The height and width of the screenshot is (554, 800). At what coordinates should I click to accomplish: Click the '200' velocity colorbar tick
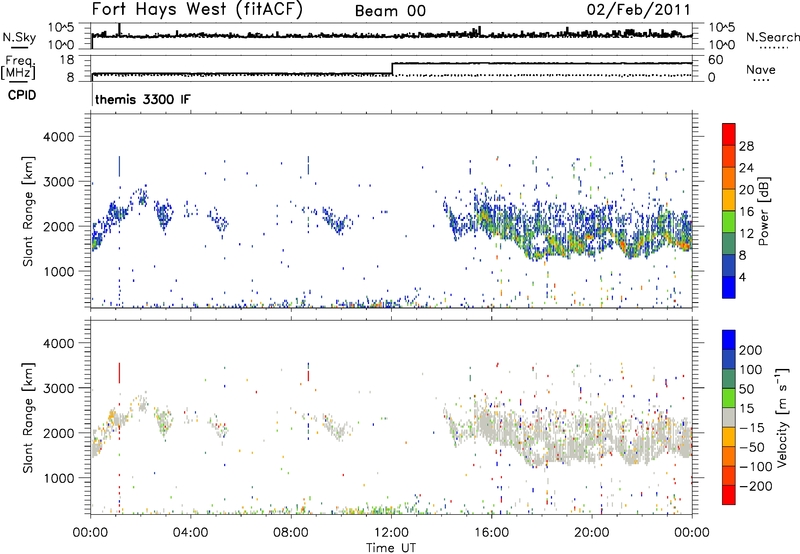tap(750, 350)
